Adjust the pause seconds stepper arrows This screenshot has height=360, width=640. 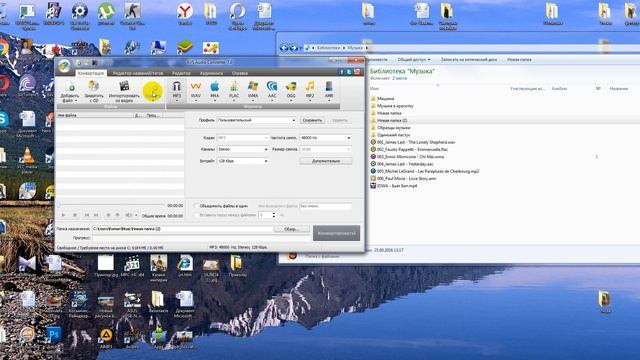(274, 215)
